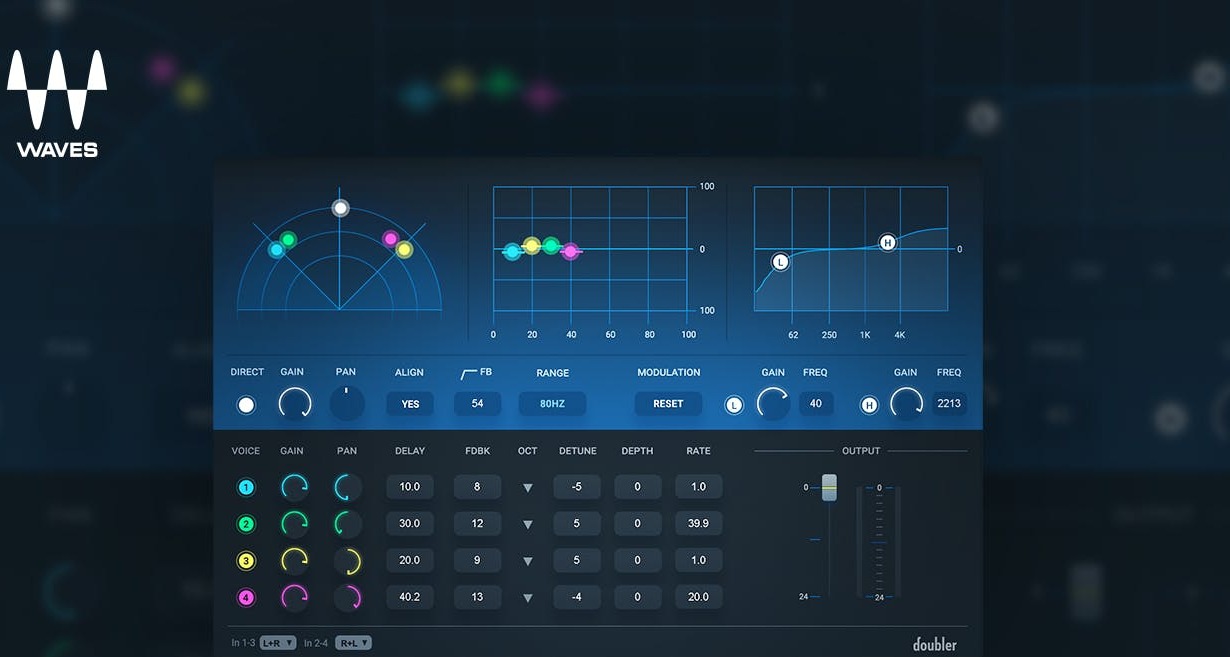
Task: Click the yellow voice dot on pan display
Action: point(404,249)
